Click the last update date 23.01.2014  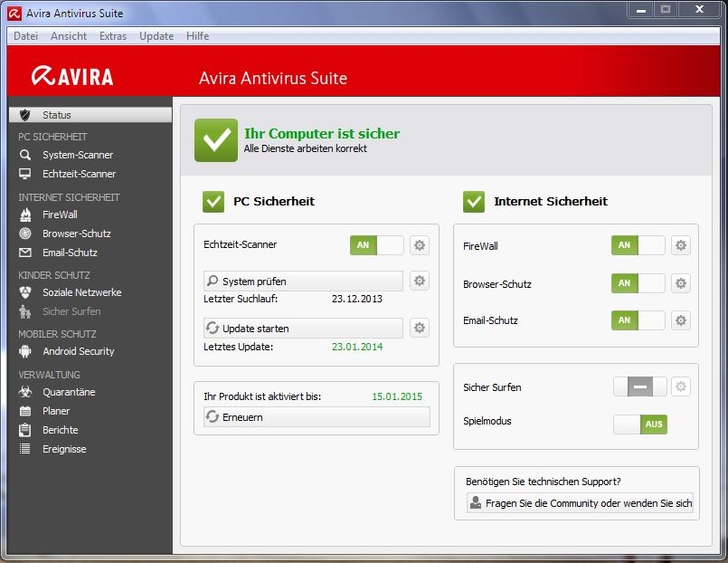[x=357, y=346]
